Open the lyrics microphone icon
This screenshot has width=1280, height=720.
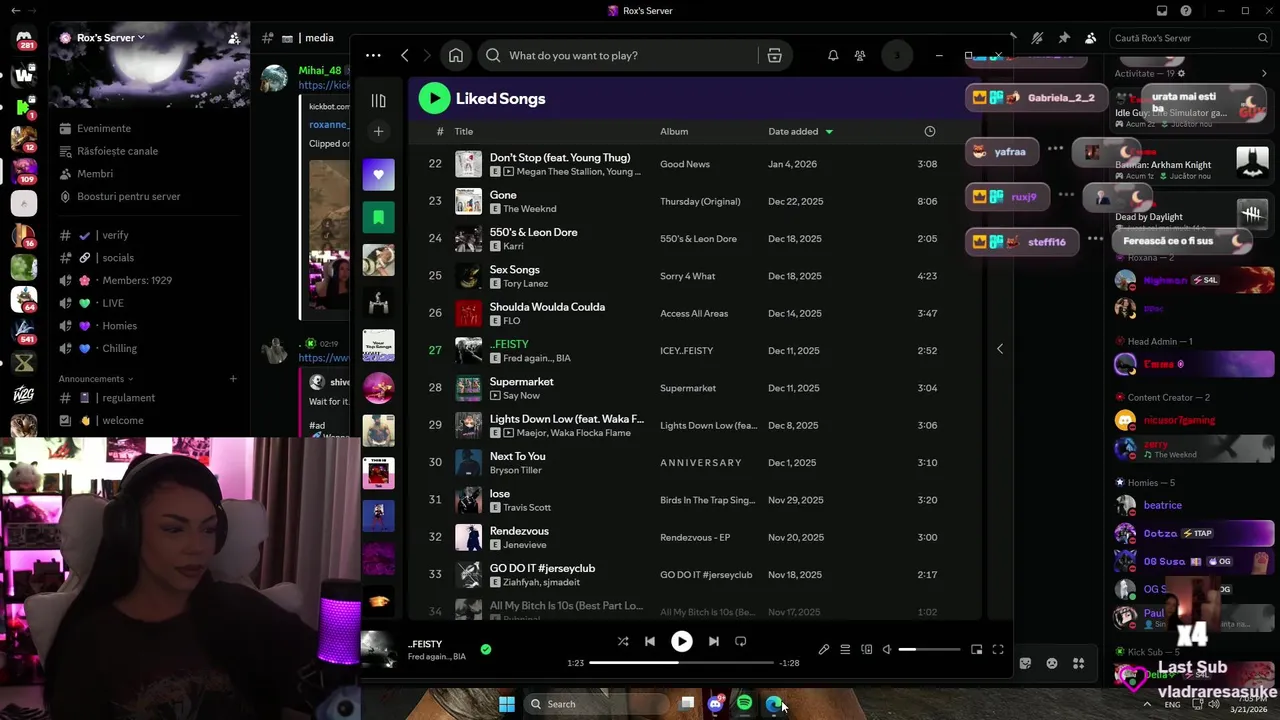(x=824, y=649)
